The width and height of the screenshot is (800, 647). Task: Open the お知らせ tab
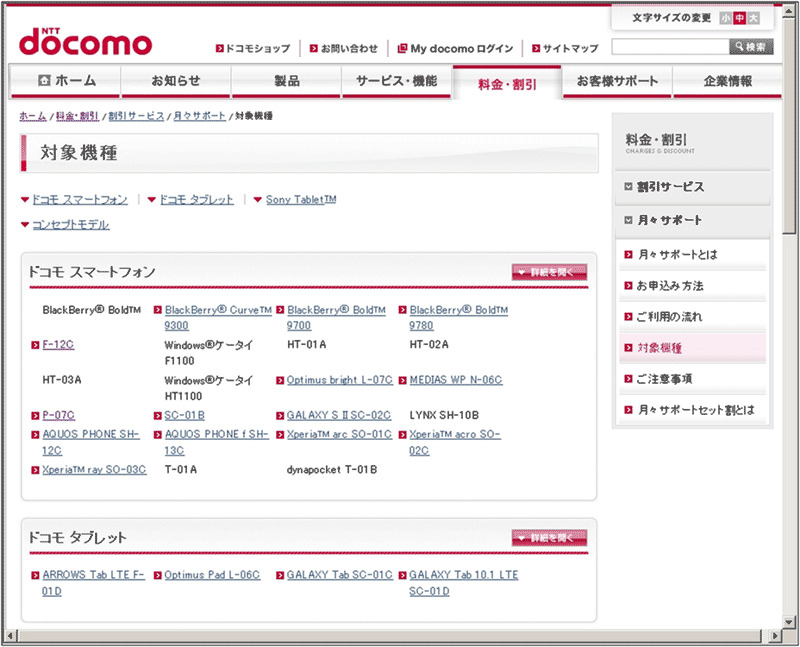176,81
